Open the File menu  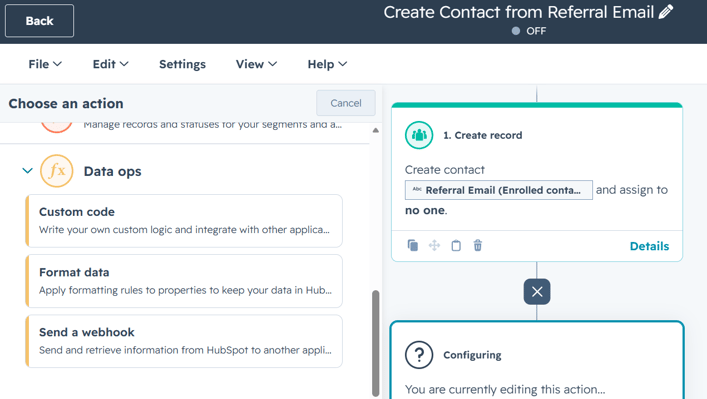pyautogui.click(x=45, y=64)
